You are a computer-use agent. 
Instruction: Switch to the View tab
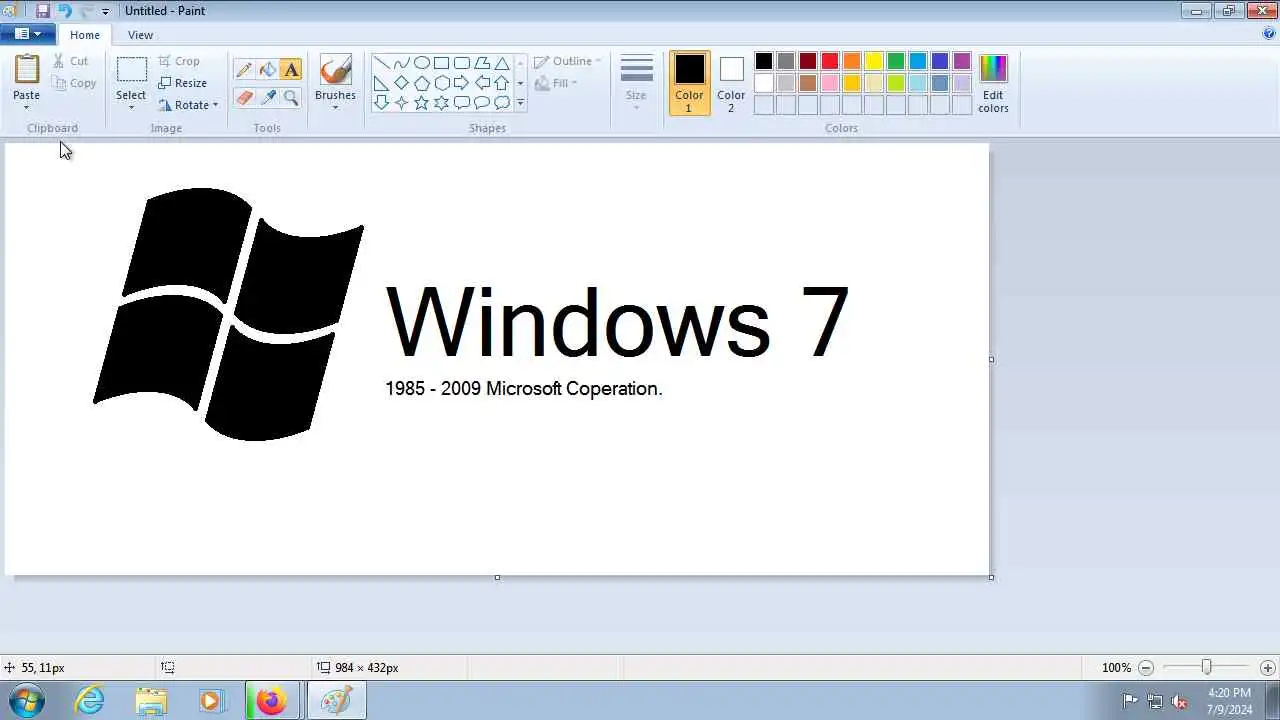pyautogui.click(x=140, y=35)
